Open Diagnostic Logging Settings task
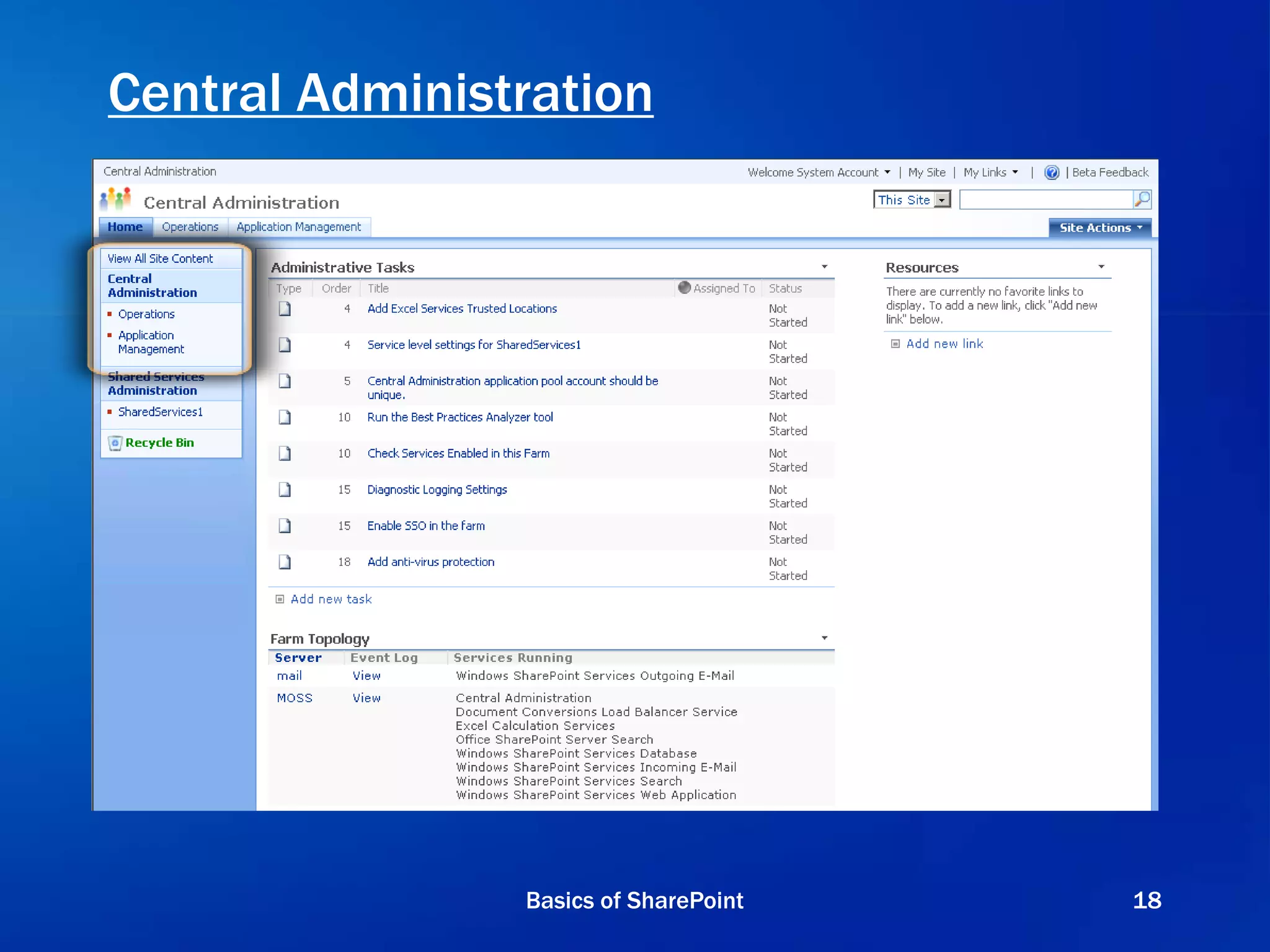Image resolution: width=1270 pixels, height=952 pixels. [437, 490]
